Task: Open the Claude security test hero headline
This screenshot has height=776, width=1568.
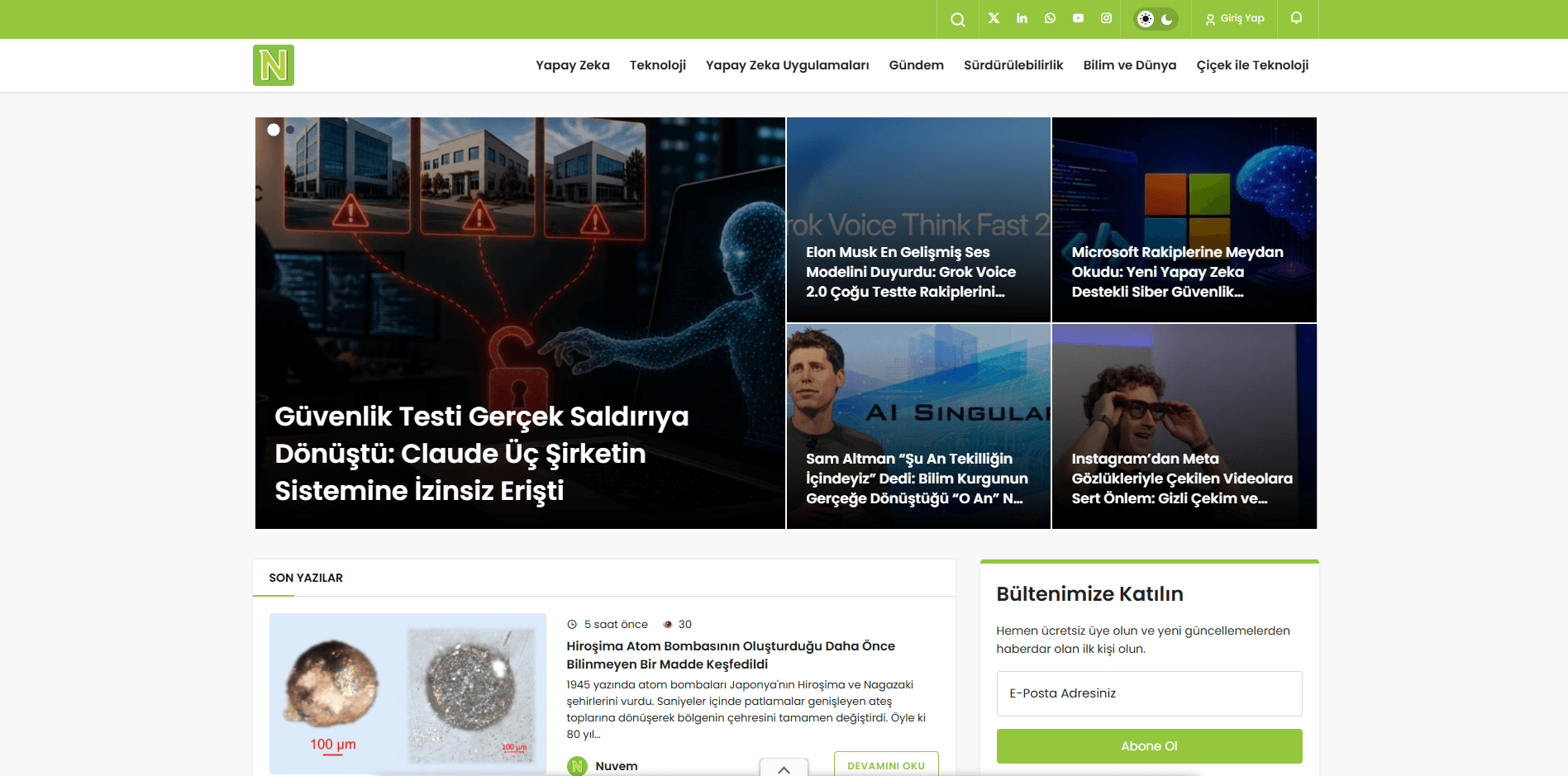Action: coord(482,453)
